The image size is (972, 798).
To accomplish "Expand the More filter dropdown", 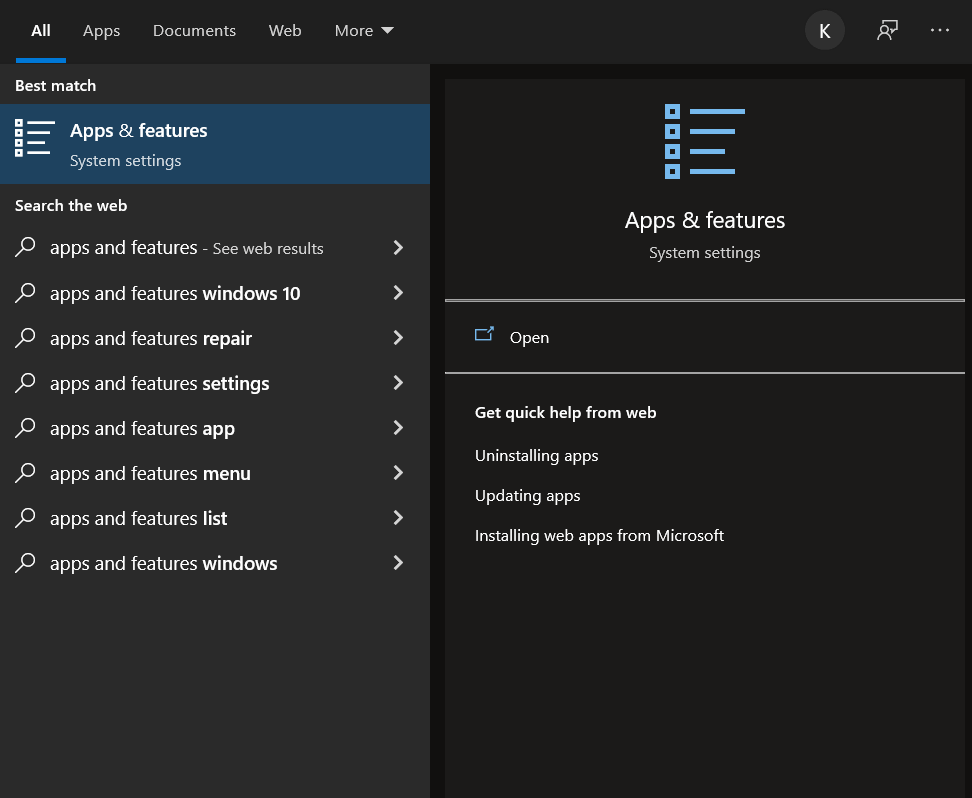I will click(364, 31).
